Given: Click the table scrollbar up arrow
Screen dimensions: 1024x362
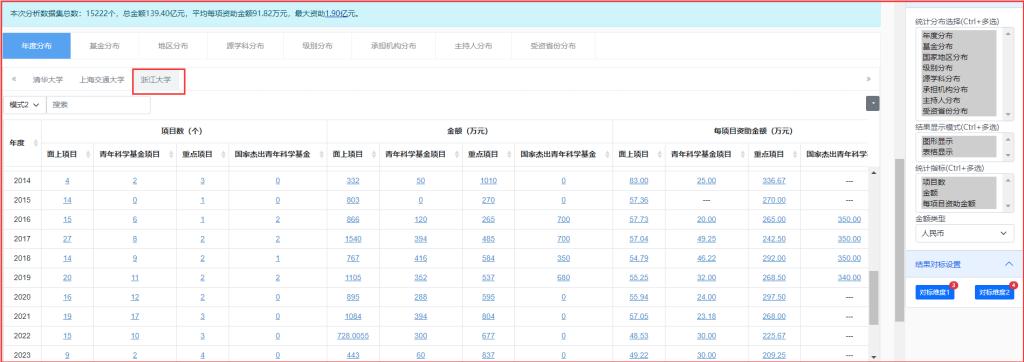Looking at the screenshot, I should (874, 173).
